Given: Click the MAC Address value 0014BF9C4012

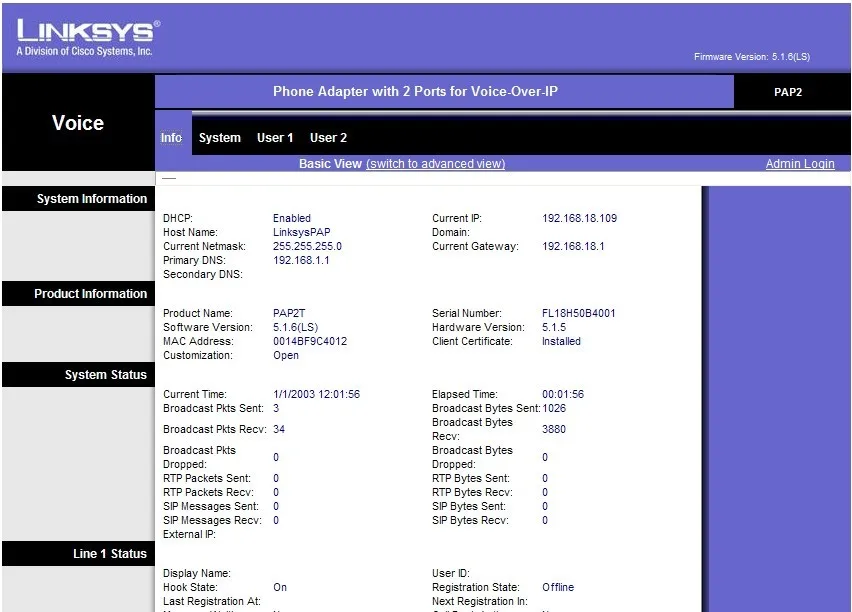Looking at the screenshot, I should 310,341.
